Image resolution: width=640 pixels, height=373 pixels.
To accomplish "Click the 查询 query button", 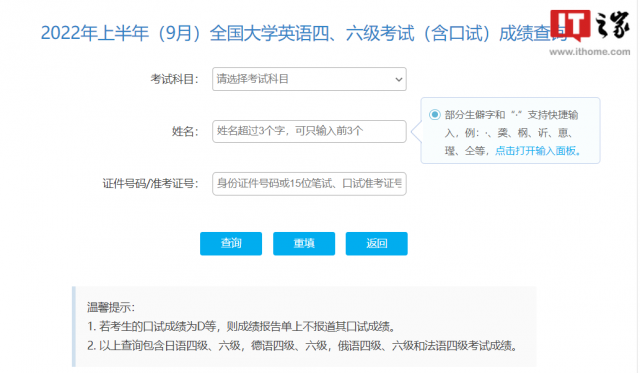I will coord(231,244).
